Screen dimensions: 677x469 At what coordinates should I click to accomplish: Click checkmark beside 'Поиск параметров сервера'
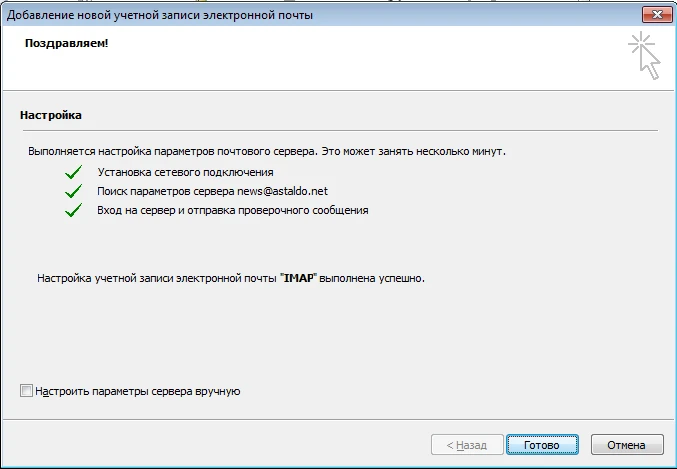click(x=72, y=191)
